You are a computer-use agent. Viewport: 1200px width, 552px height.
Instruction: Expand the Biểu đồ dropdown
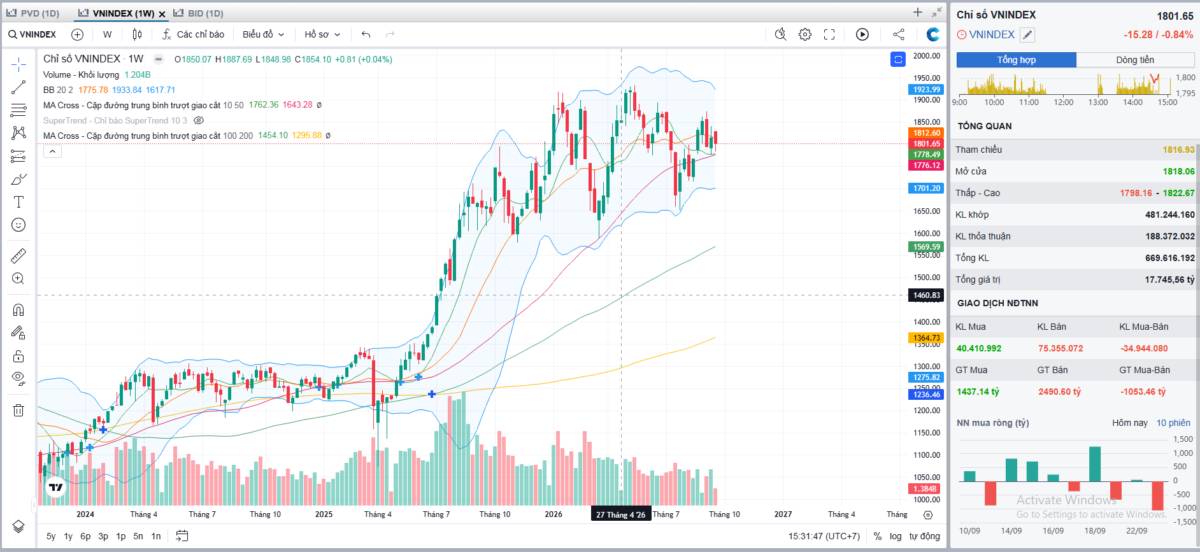(x=263, y=34)
